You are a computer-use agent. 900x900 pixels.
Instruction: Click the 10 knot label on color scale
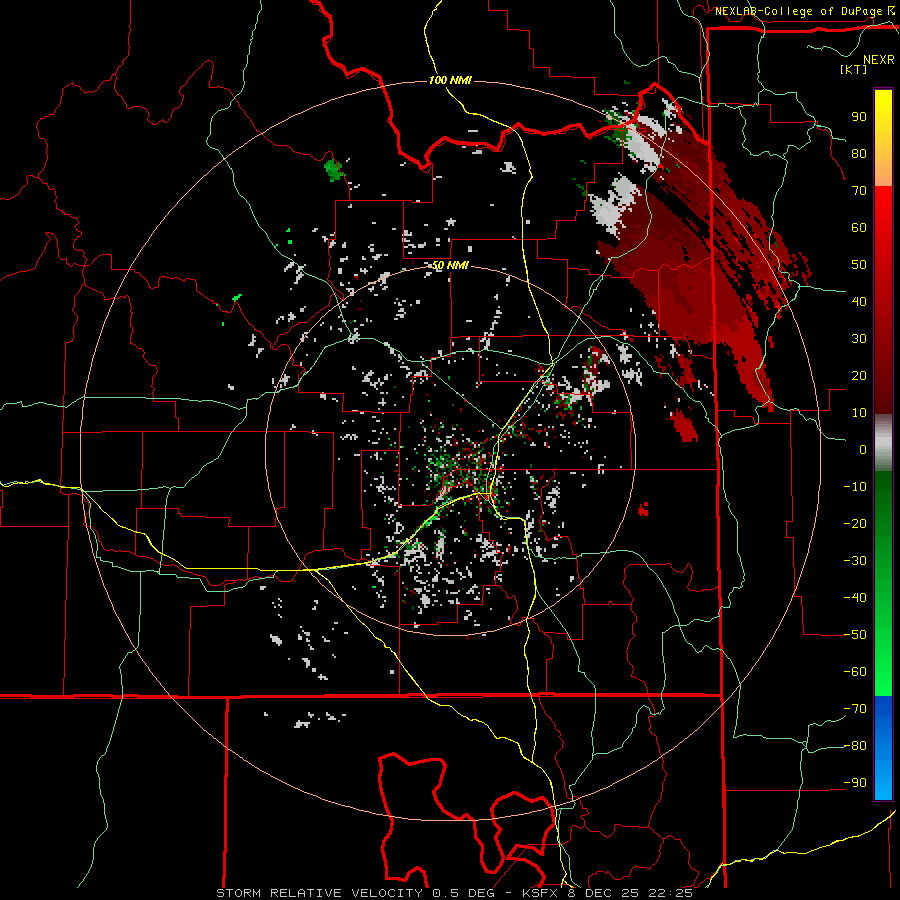coord(859,413)
